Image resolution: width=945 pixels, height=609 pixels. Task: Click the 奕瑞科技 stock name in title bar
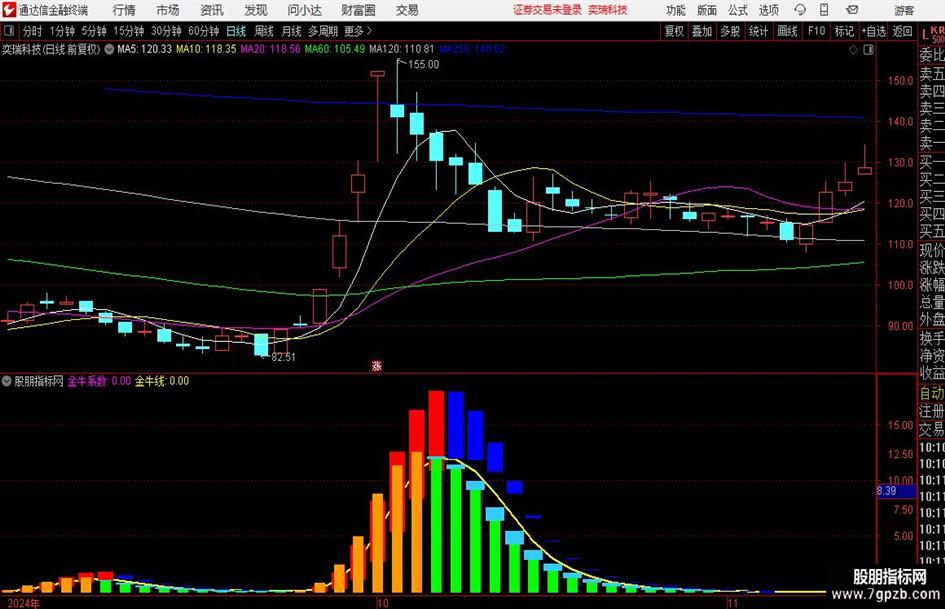608,10
